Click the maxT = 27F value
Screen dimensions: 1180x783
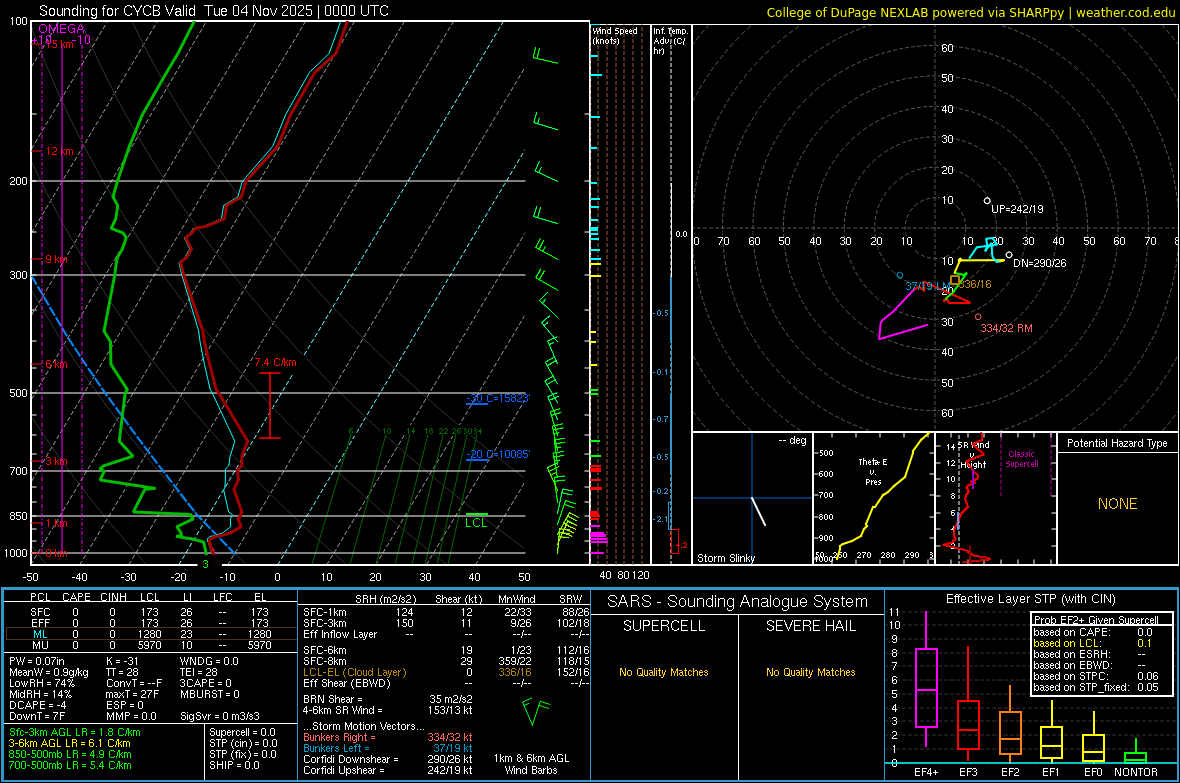point(134,694)
